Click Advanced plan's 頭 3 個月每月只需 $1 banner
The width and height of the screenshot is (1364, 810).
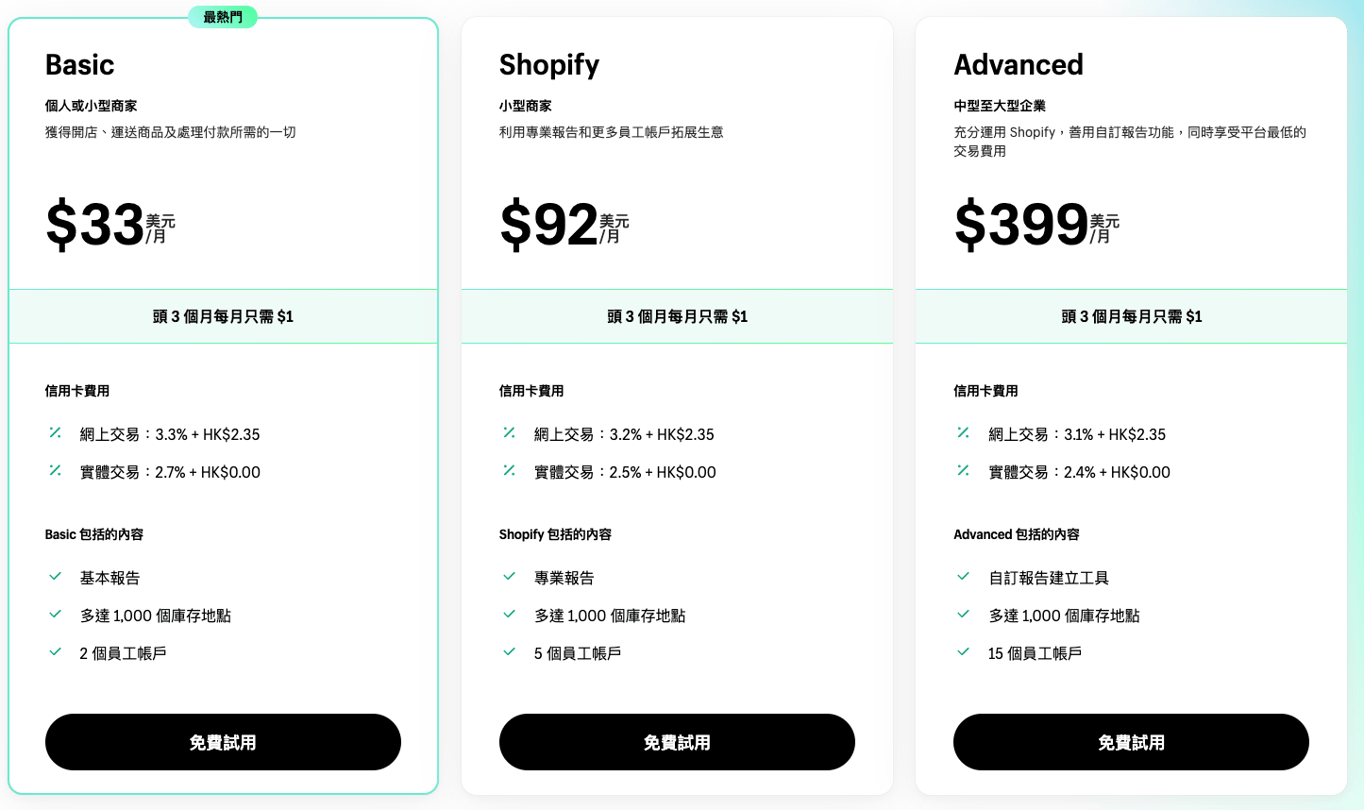click(1131, 317)
